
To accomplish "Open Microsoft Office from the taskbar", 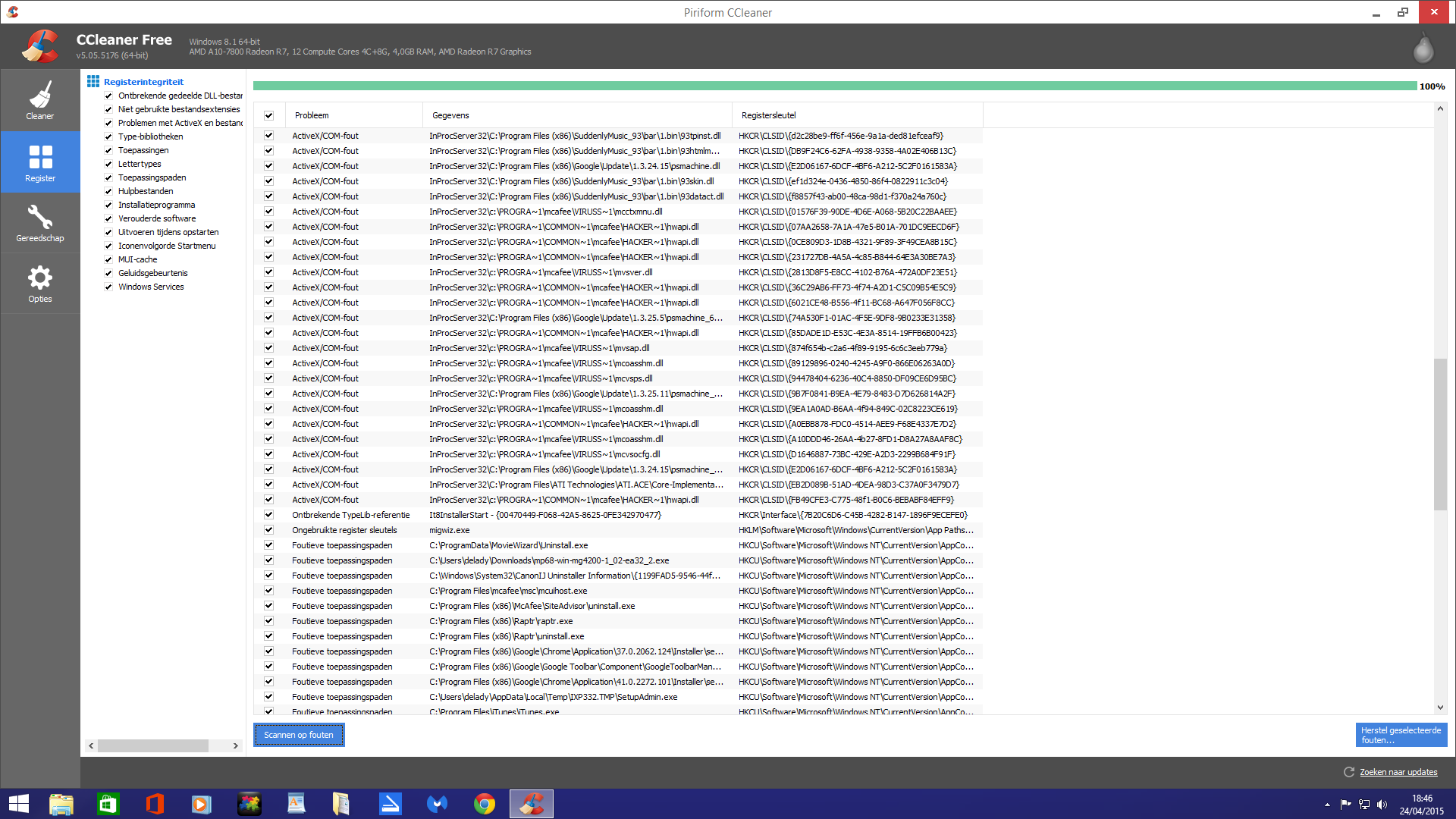I will click(x=155, y=804).
